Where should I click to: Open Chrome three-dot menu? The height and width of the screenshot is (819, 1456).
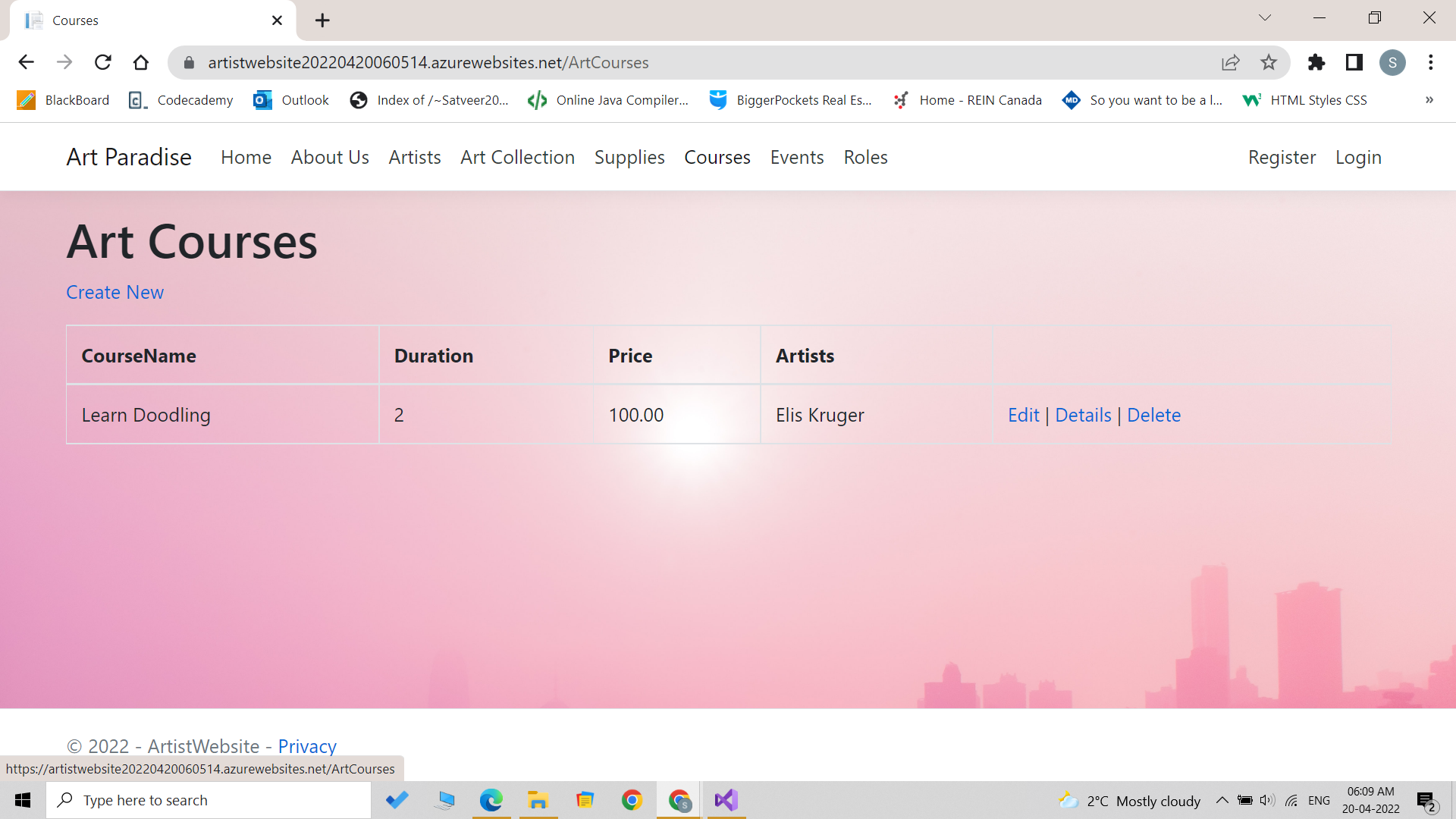click(x=1431, y=62)
